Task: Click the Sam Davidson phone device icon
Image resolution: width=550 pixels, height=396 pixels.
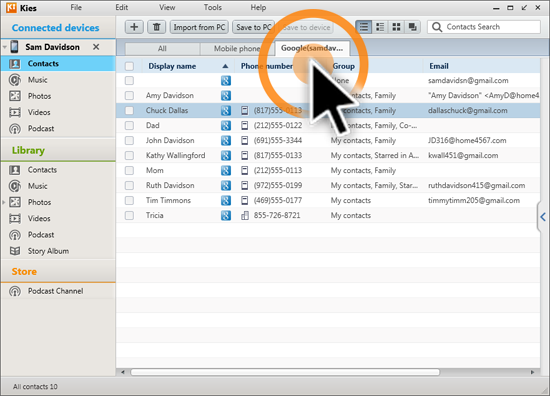Action: click(14, 47)
